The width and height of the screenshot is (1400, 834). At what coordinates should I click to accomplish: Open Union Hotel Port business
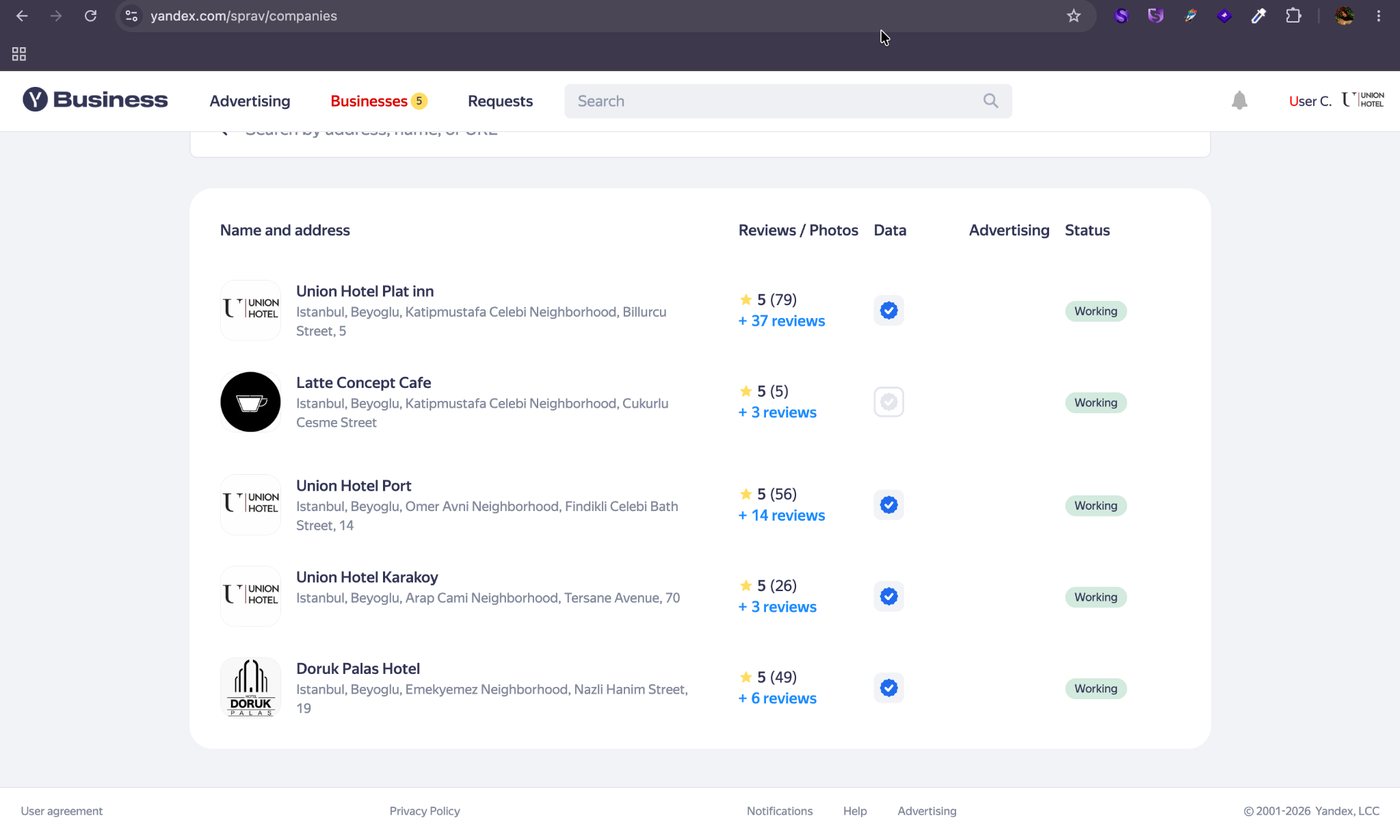coord(354,486)
